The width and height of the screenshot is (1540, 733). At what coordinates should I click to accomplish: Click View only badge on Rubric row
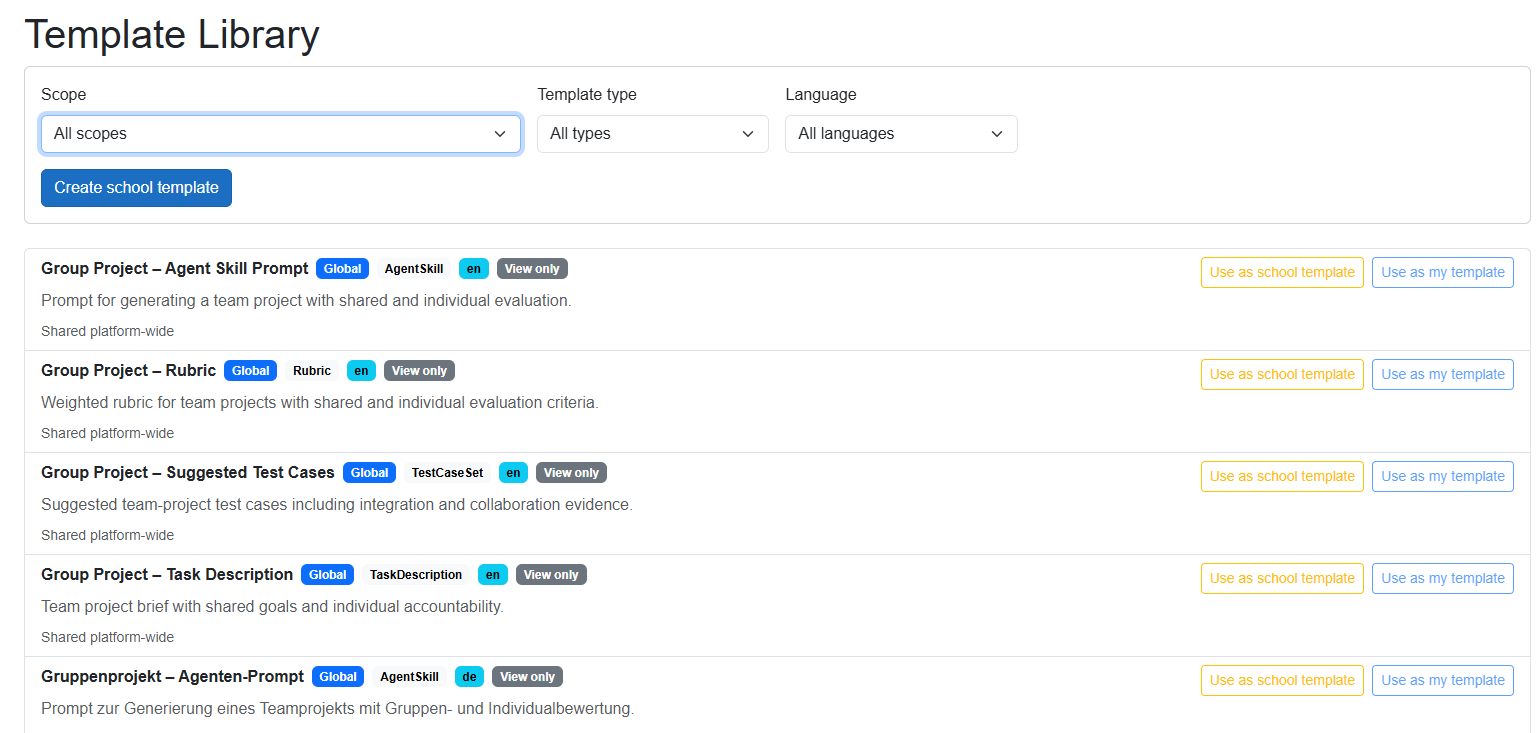[x=419, y=371]
